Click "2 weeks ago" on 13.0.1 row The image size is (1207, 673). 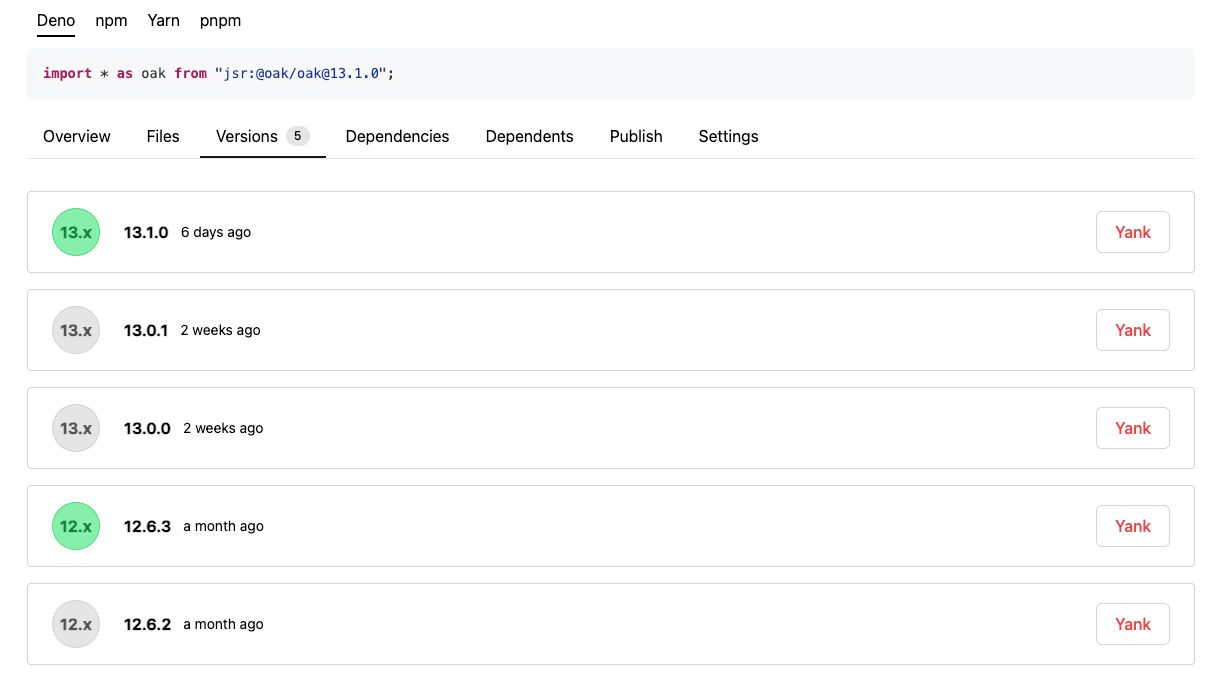[x=220, y=330]
